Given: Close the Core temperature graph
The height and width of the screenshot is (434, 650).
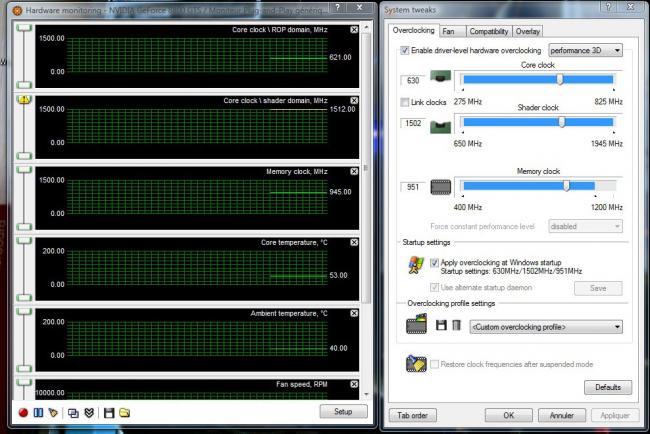Looking at the screenshot, I should pos(354,242).
